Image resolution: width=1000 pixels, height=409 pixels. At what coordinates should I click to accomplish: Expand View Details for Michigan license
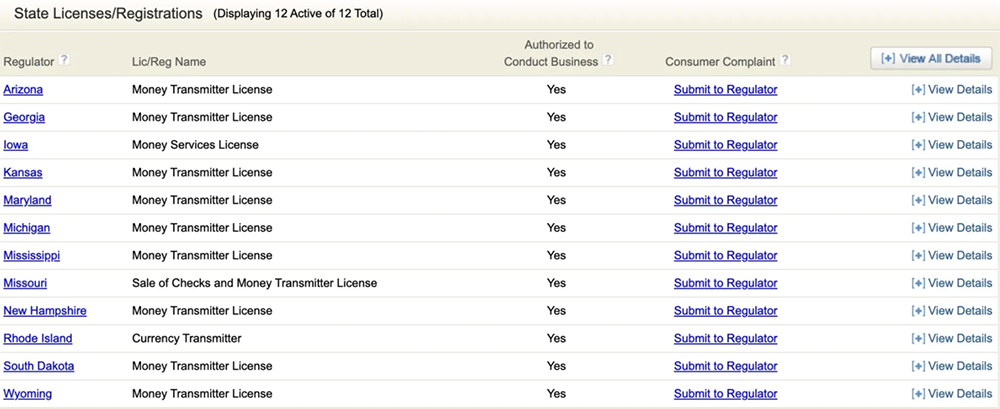(951, 228)
